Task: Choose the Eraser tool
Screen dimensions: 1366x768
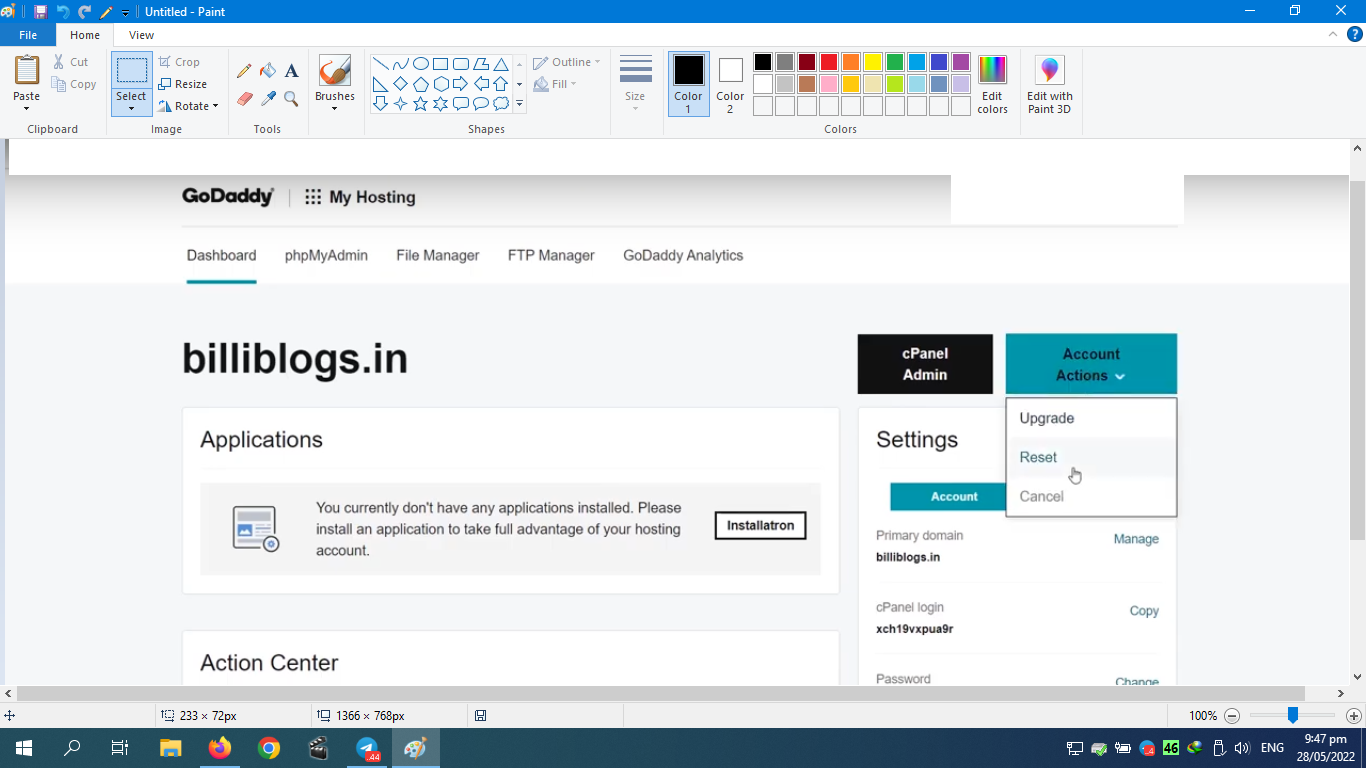Action: (x=244, y=99)
